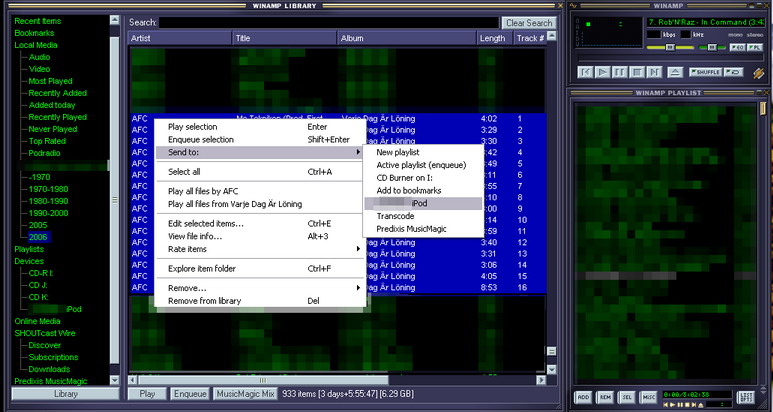The width and height of the screenshot is (773, 412).
Task: Pause playback in Winamp main window
Action: click(620, 72)
